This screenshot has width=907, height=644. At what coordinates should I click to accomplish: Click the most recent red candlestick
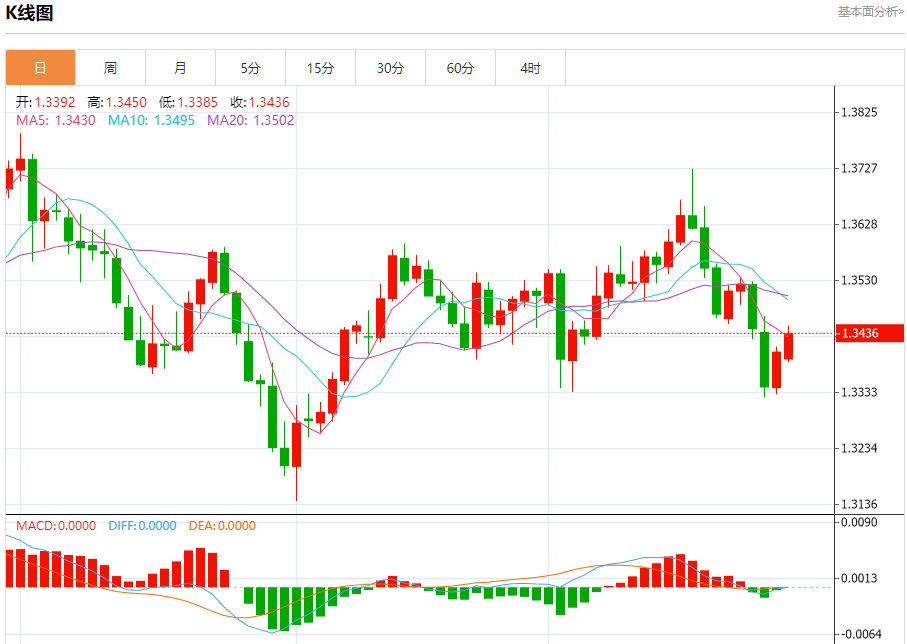coord(789,346)
